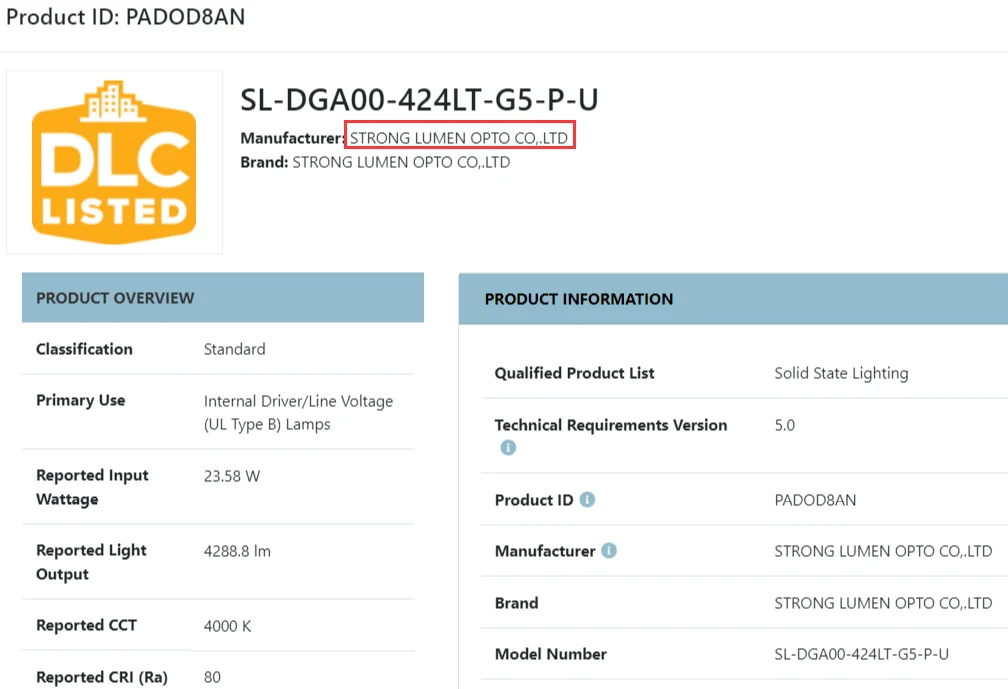
Task: Click the 5.0 technical requirements version value
Action: pyautogui.click(x=785, y=425)
